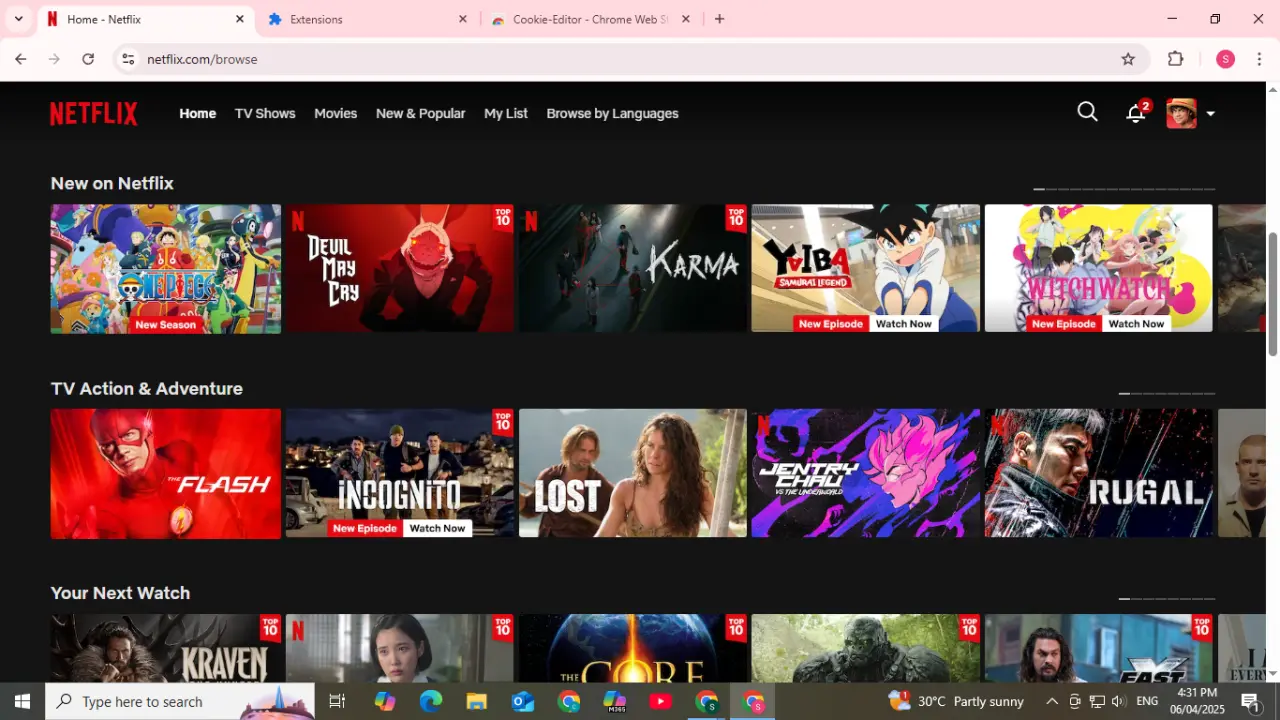
Task: Open the Karma thumbnail
Action: tap(632, 268)
